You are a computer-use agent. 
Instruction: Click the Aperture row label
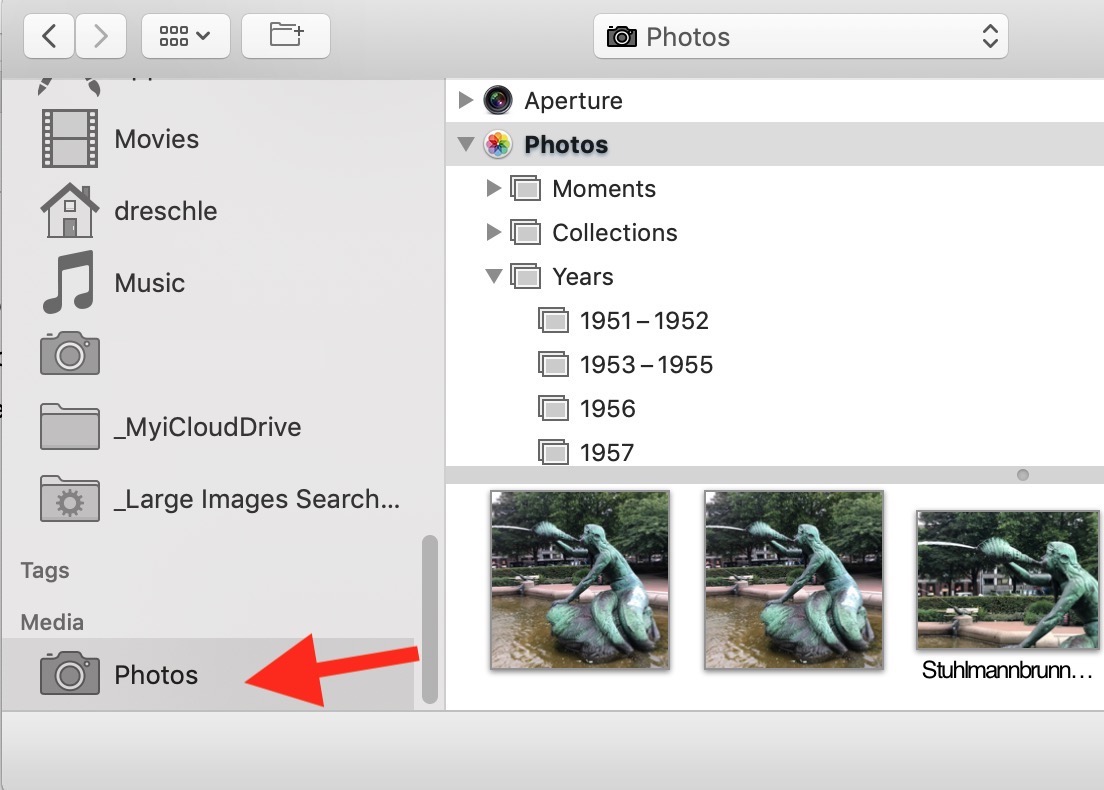[x=573, y=101]
